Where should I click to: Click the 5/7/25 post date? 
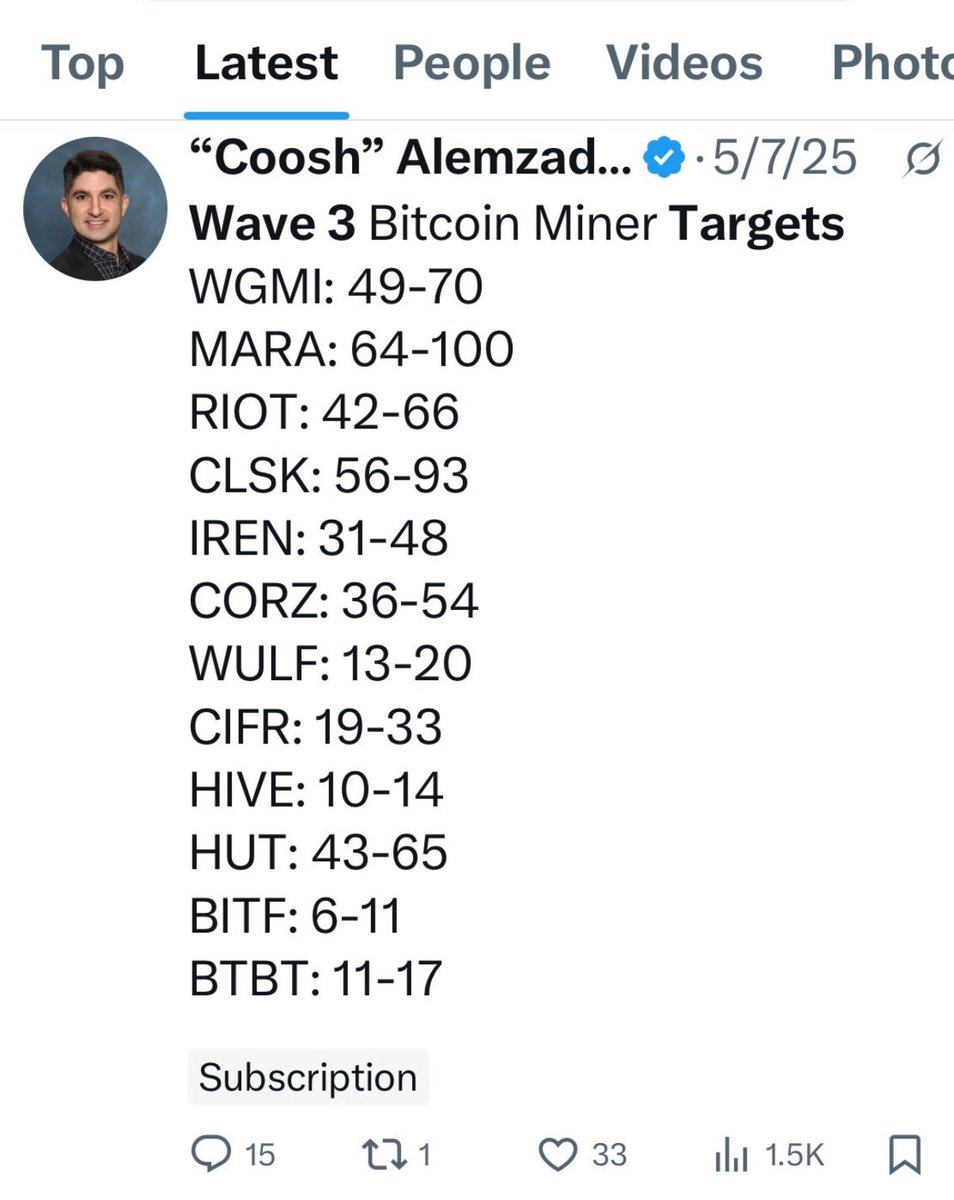(785, 158)
